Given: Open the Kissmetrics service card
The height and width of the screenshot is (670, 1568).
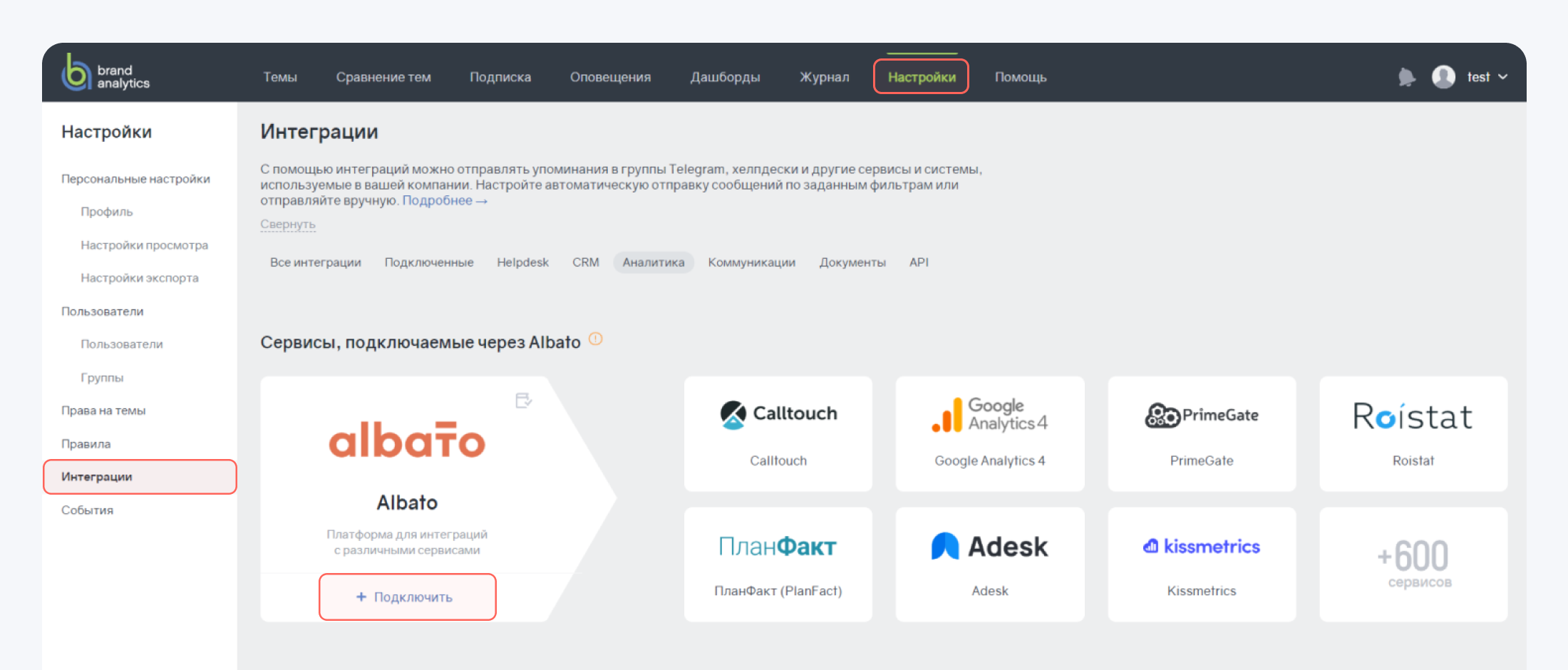Looking at the screenshot, I should point(1202,565).
